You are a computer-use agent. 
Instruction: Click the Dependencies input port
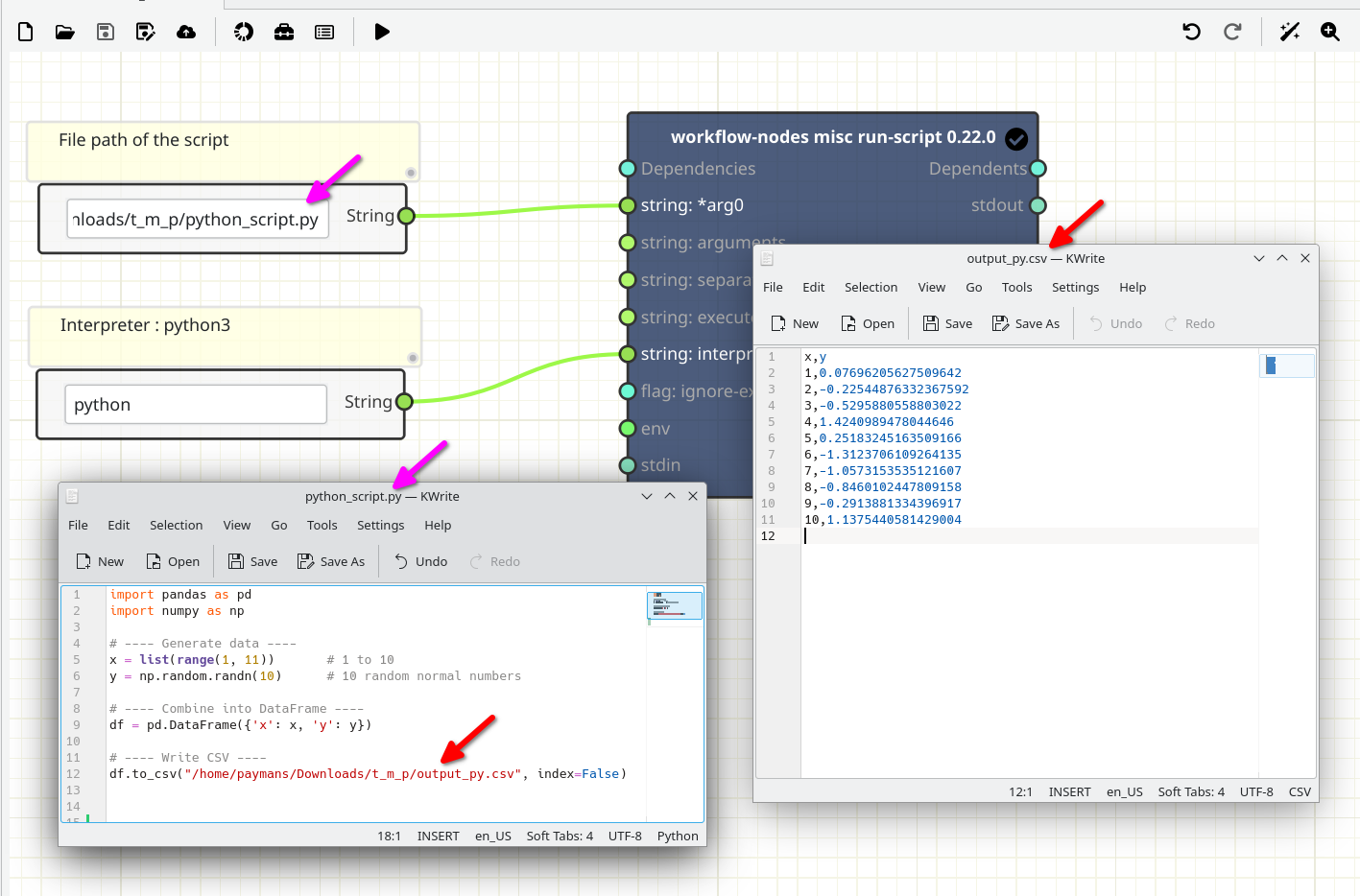coord(628,169)
